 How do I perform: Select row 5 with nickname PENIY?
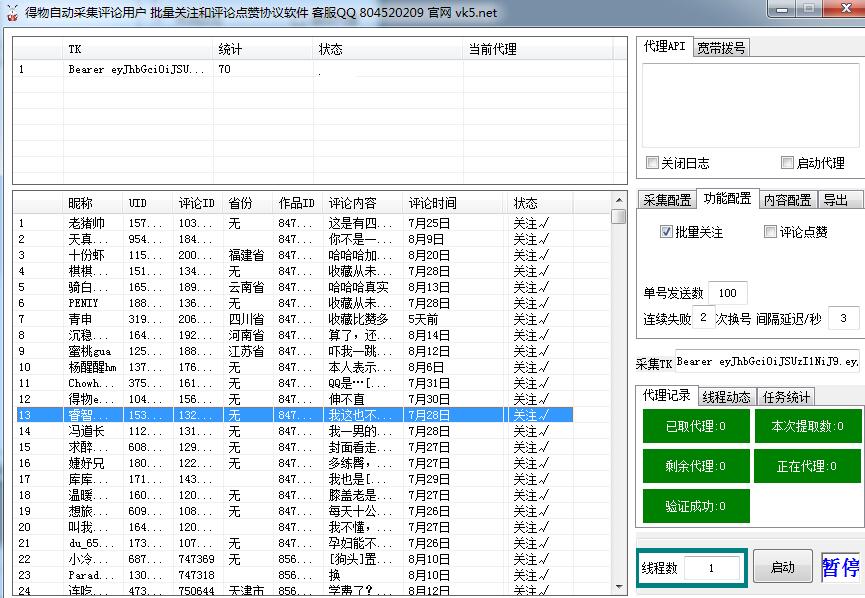point(83,303)
